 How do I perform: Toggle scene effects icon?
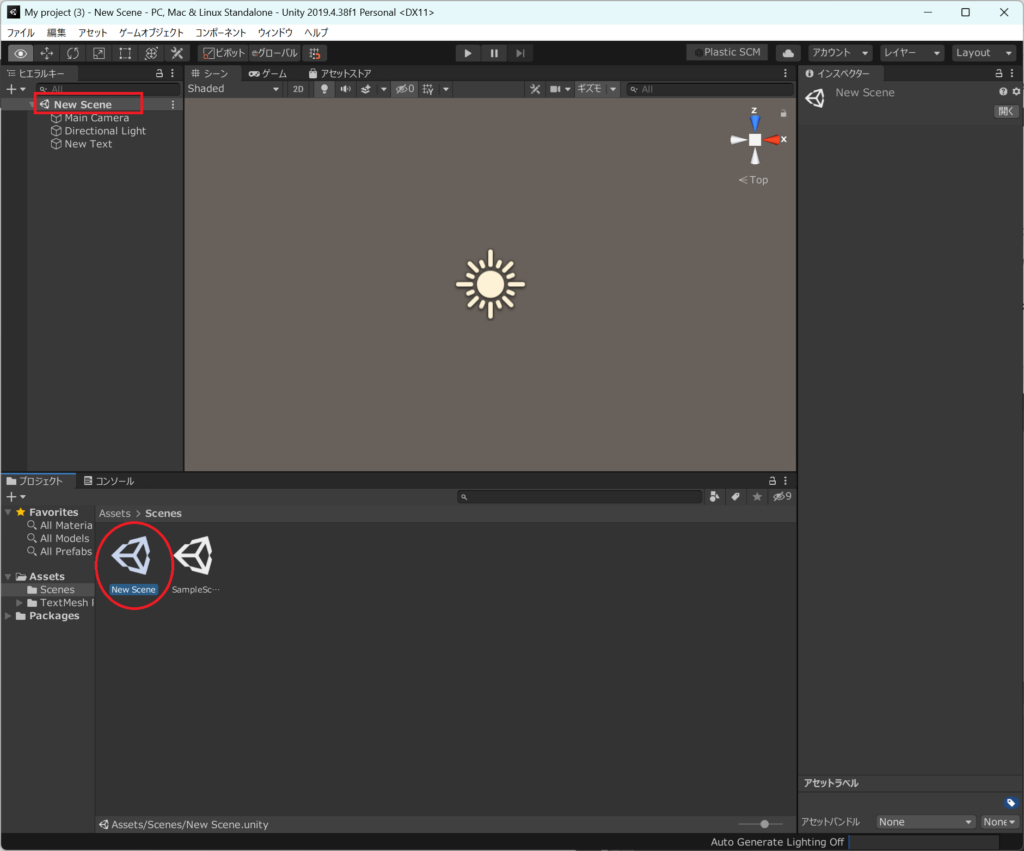(x=366, y=89)
